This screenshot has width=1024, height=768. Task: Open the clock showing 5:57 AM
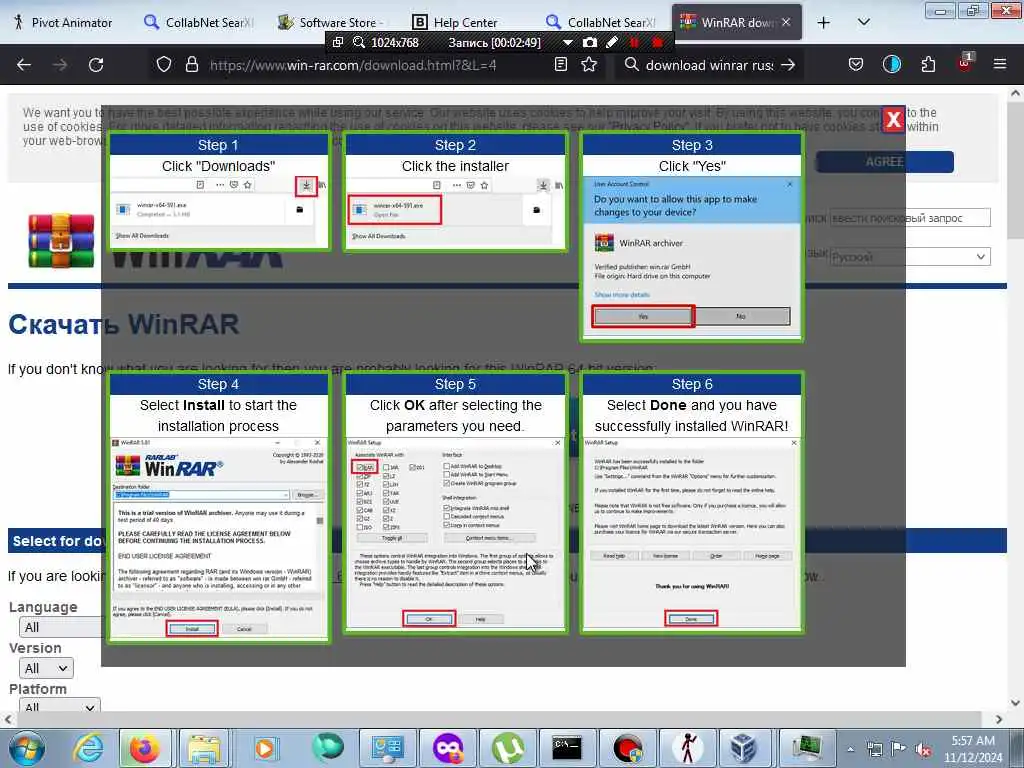[973, 749]
